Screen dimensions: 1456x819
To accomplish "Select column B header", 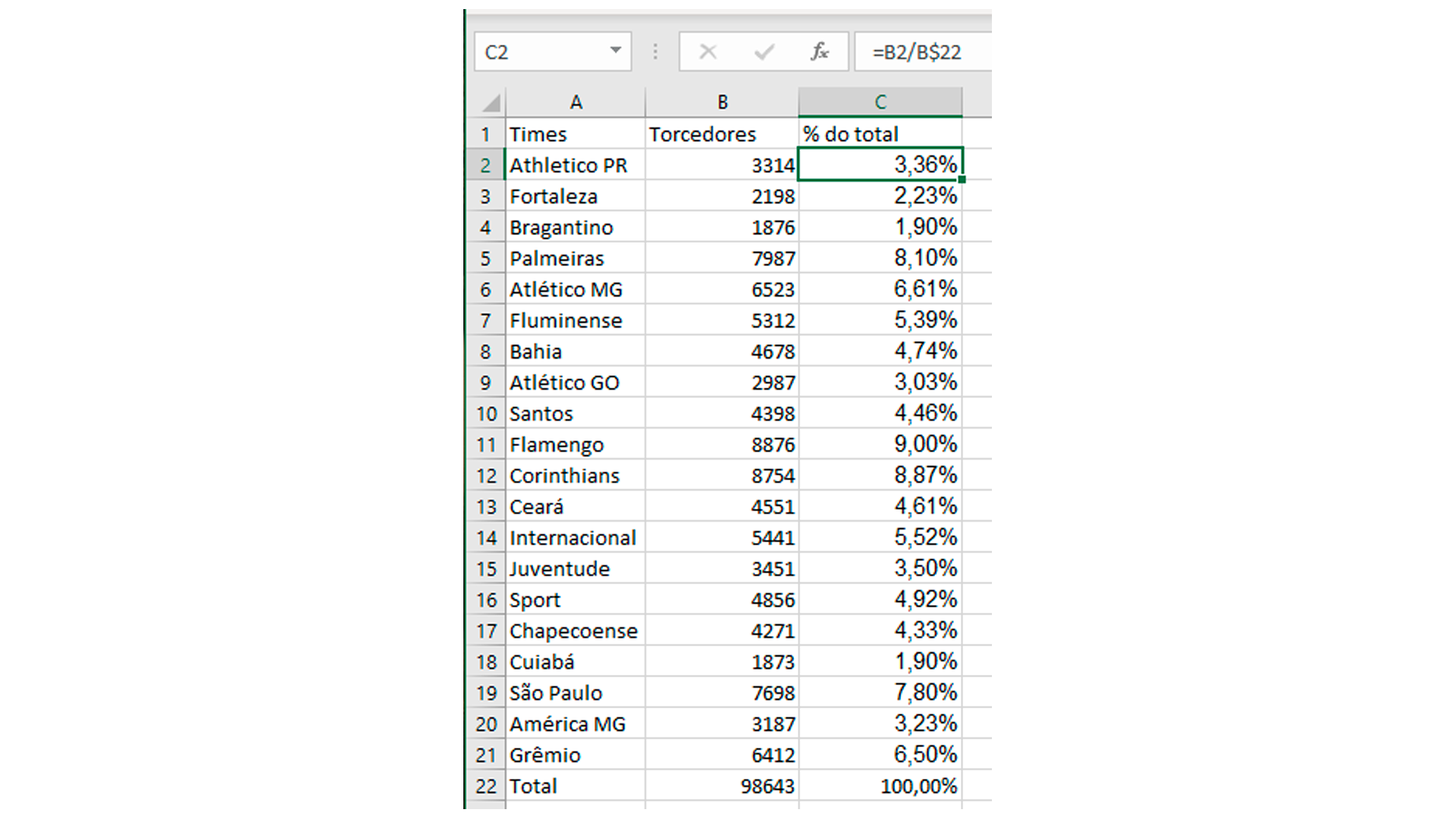I will click(722, 102).
